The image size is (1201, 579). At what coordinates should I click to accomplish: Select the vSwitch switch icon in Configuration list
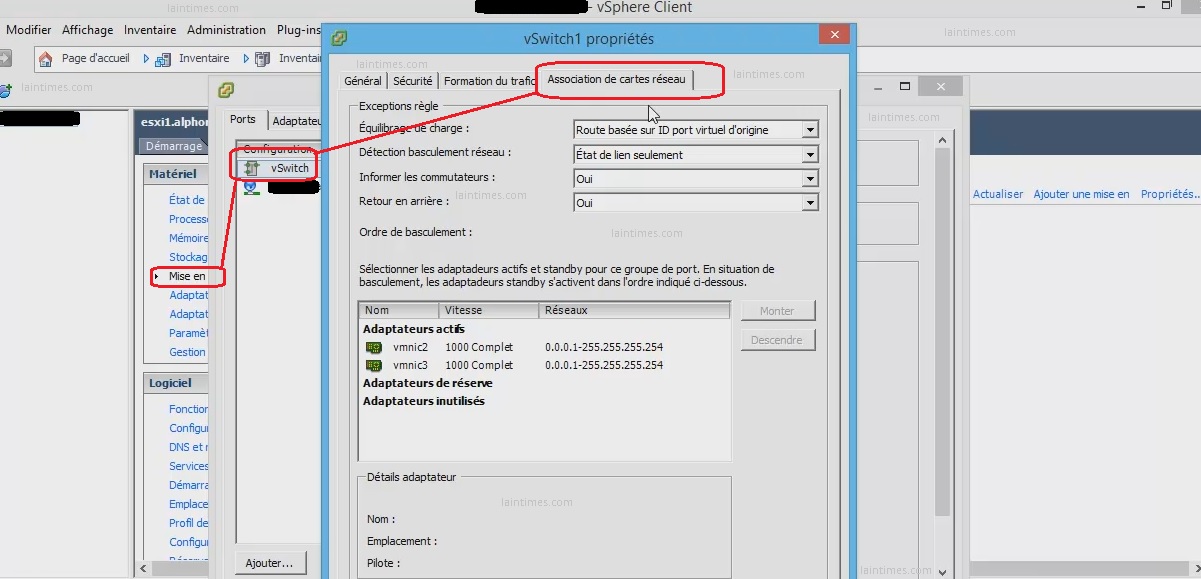pos(251,168)
